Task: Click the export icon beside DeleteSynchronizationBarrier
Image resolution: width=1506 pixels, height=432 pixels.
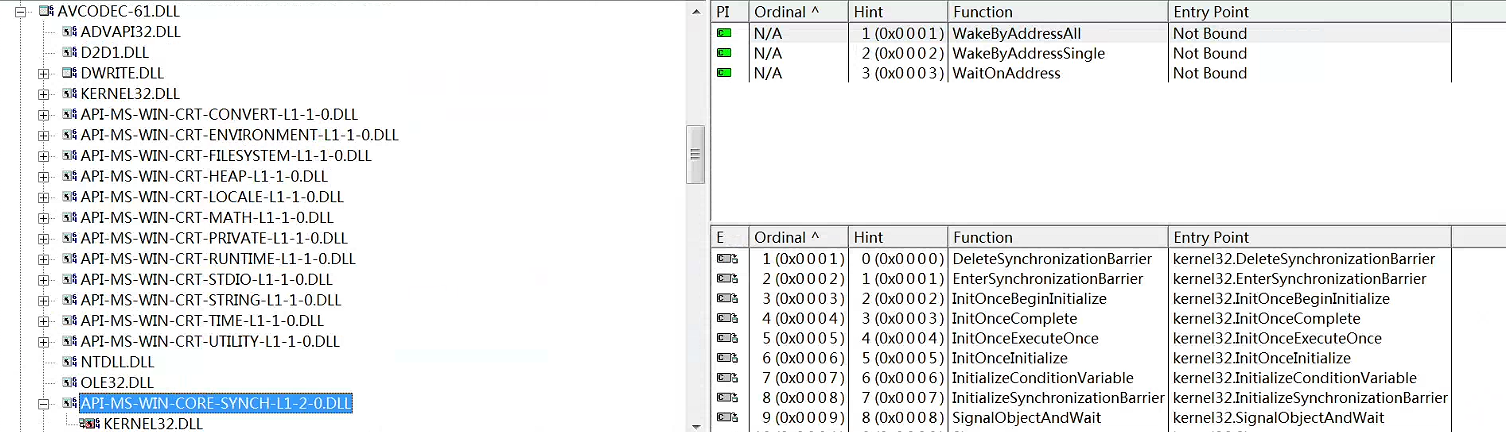Action: click(727, 259)
